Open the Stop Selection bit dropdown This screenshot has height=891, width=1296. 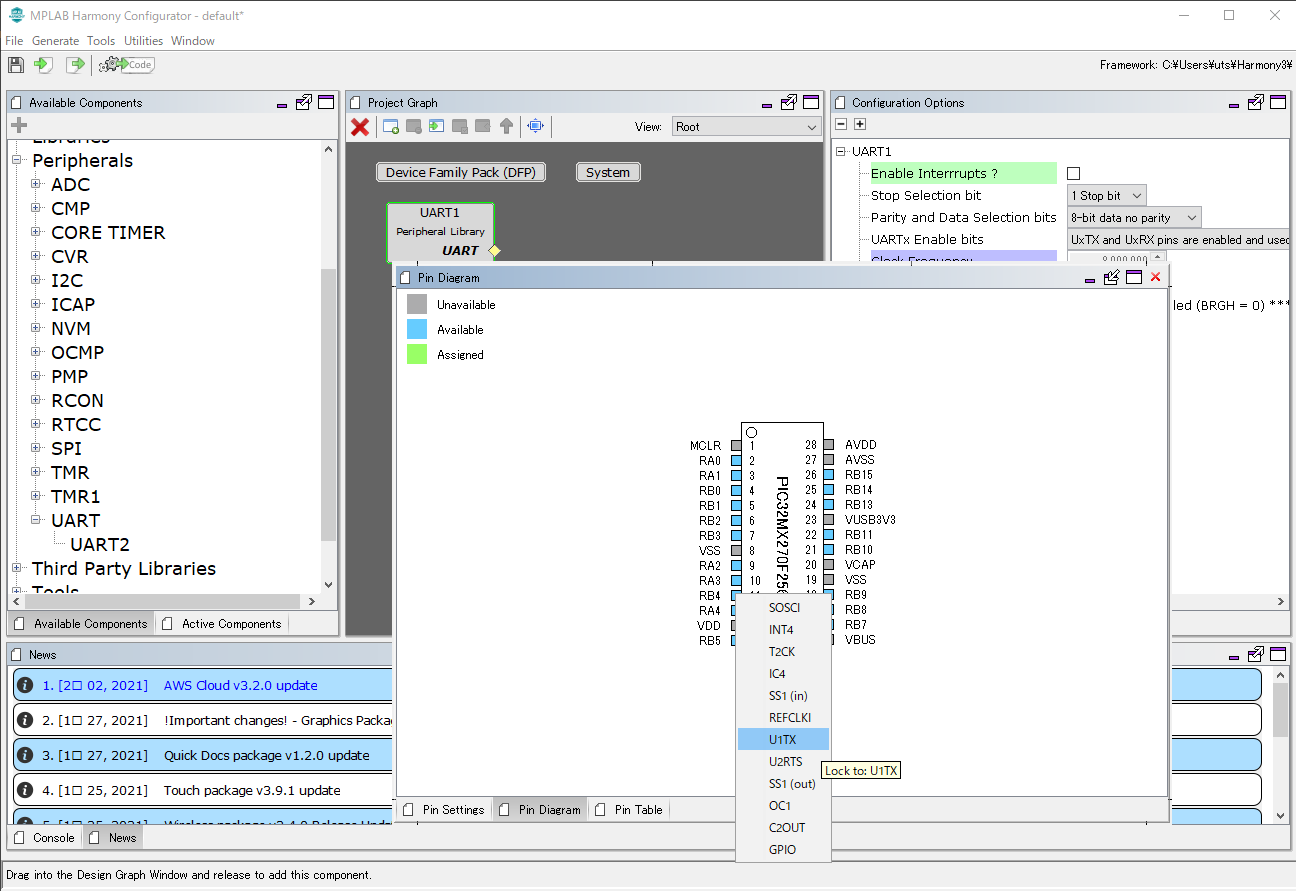pyautogui.click(x=1106, y=194)
